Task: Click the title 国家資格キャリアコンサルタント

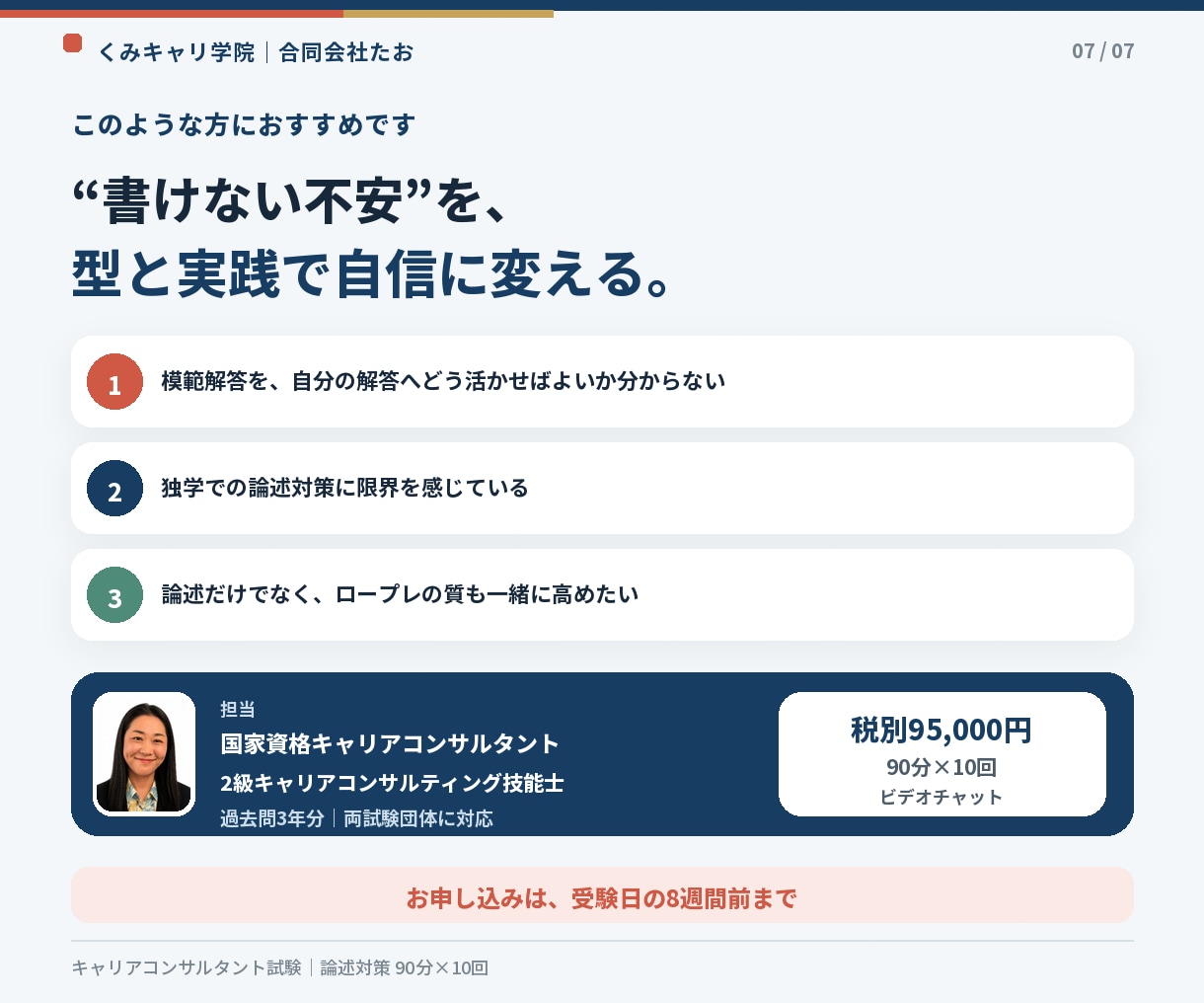Action: coord(390,743)
